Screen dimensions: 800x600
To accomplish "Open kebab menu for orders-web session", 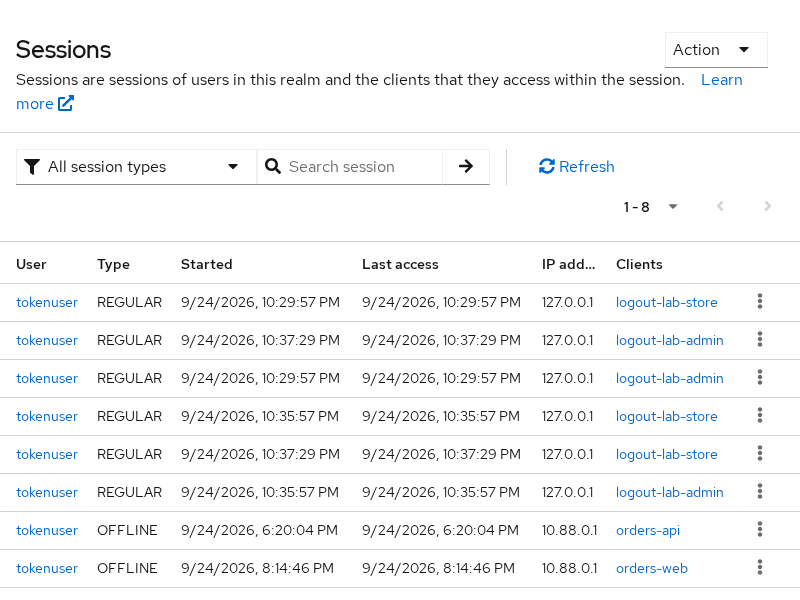I will [x=760, y=567].
